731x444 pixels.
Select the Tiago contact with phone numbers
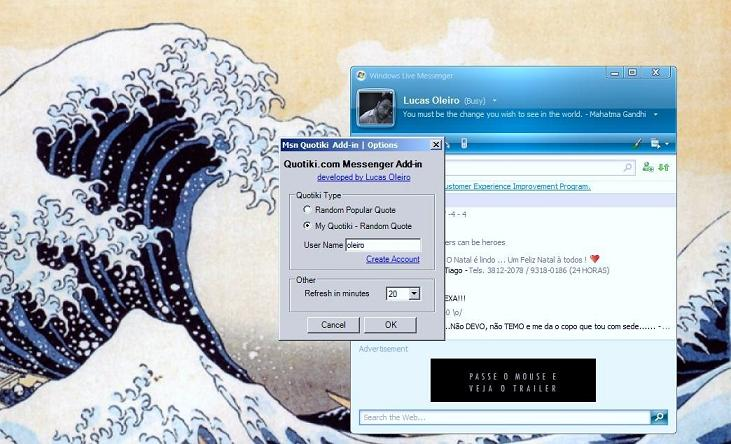coord(527,271)
